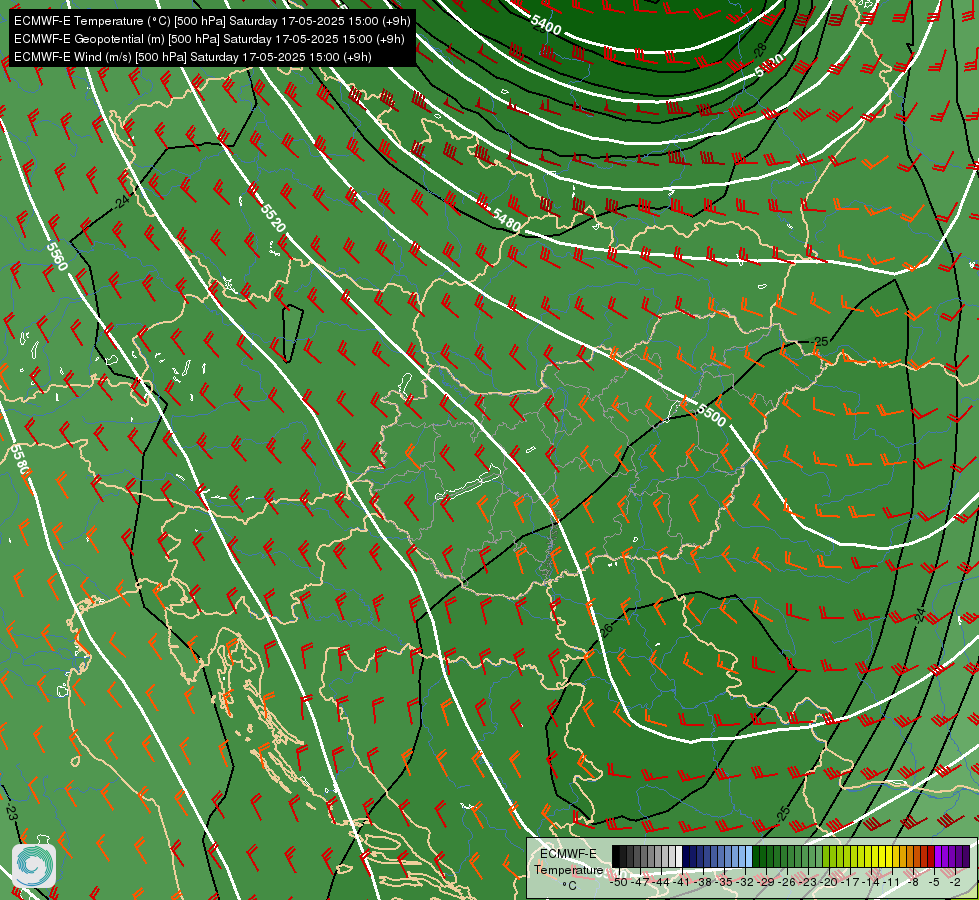Click the -8 value in the legend
The width and height of the screenshot is (979, 900).
coord(913,882)
